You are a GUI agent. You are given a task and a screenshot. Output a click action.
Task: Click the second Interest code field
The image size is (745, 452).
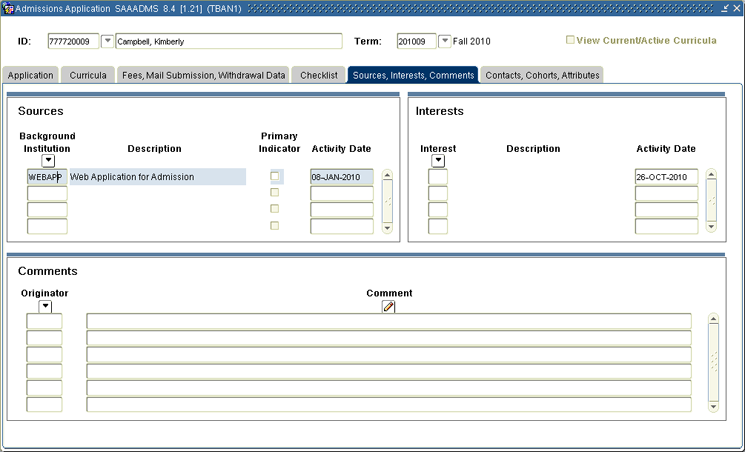pyautogui.click(x=438, y=193)
